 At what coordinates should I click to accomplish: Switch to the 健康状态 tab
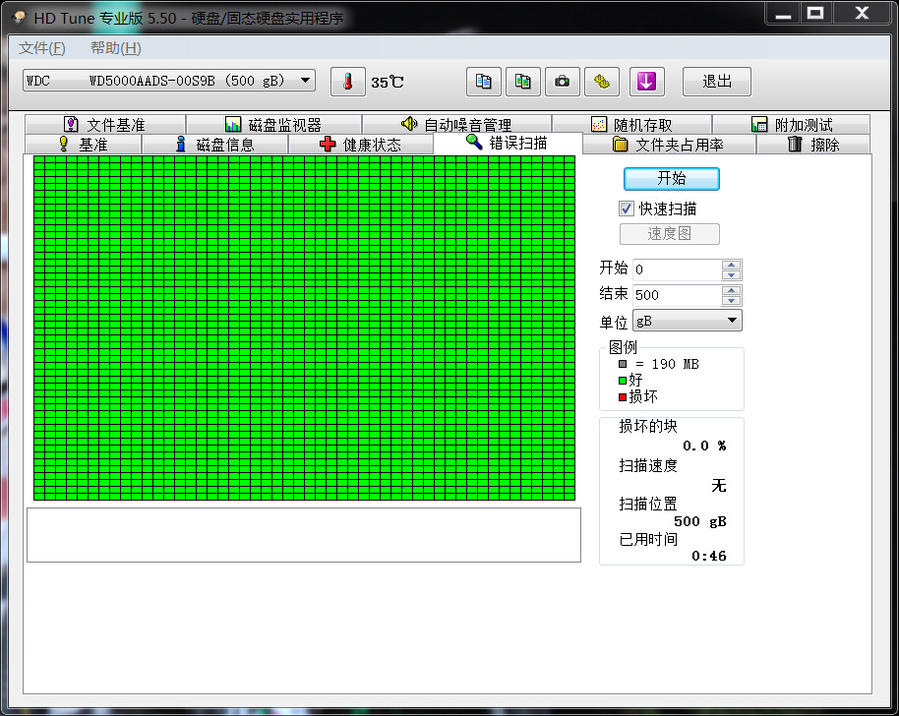click(361, 144)
